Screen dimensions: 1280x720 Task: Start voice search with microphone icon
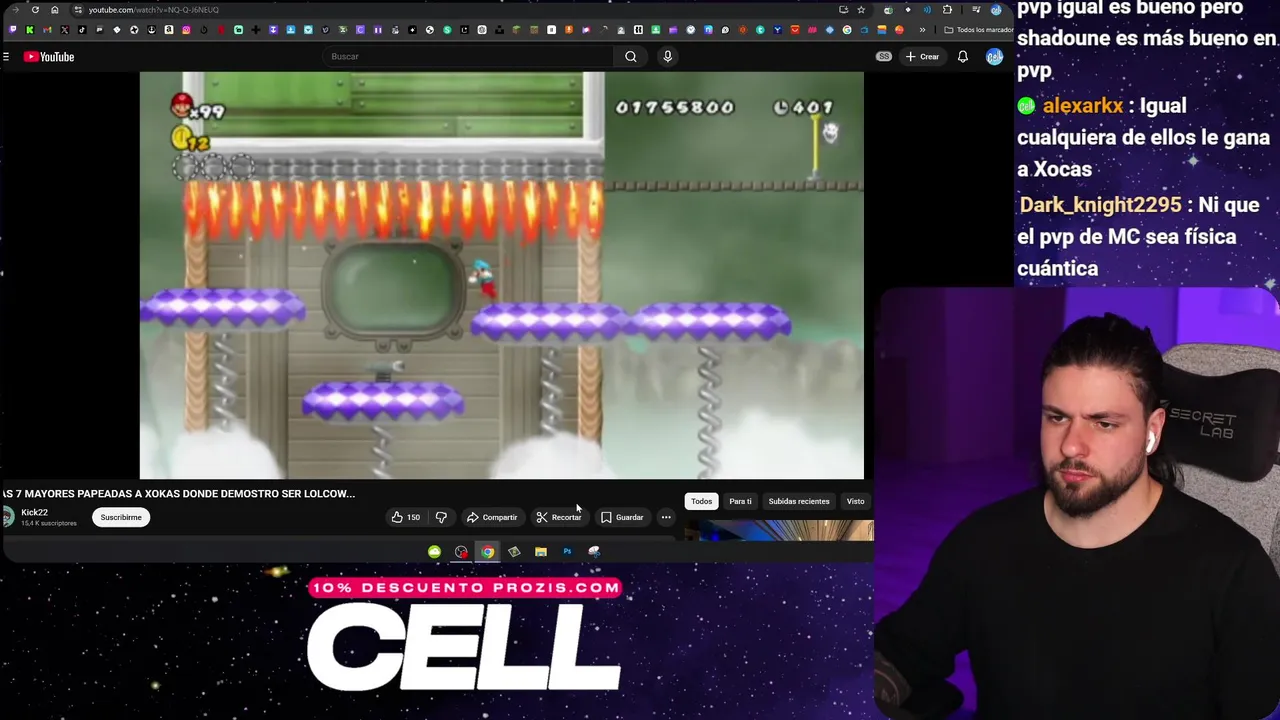pos(667,56)
